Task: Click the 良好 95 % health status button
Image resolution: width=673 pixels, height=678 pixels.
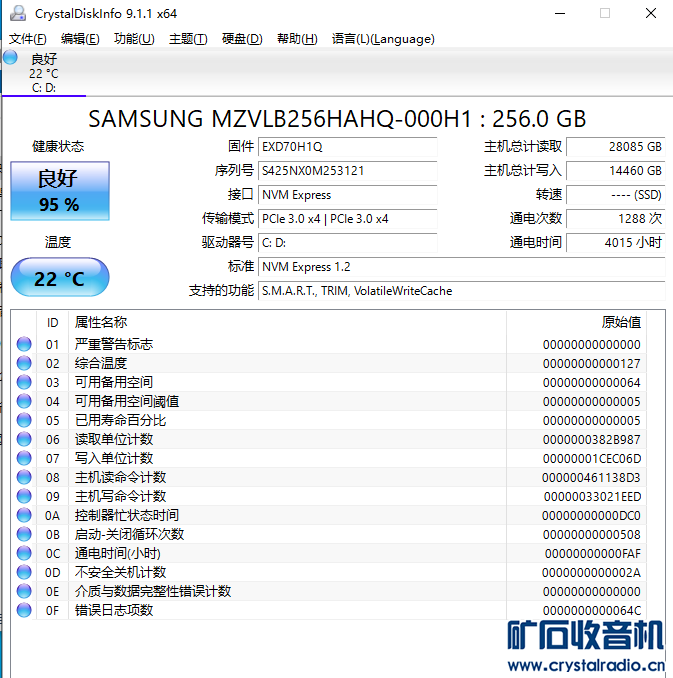Action: 60,191
